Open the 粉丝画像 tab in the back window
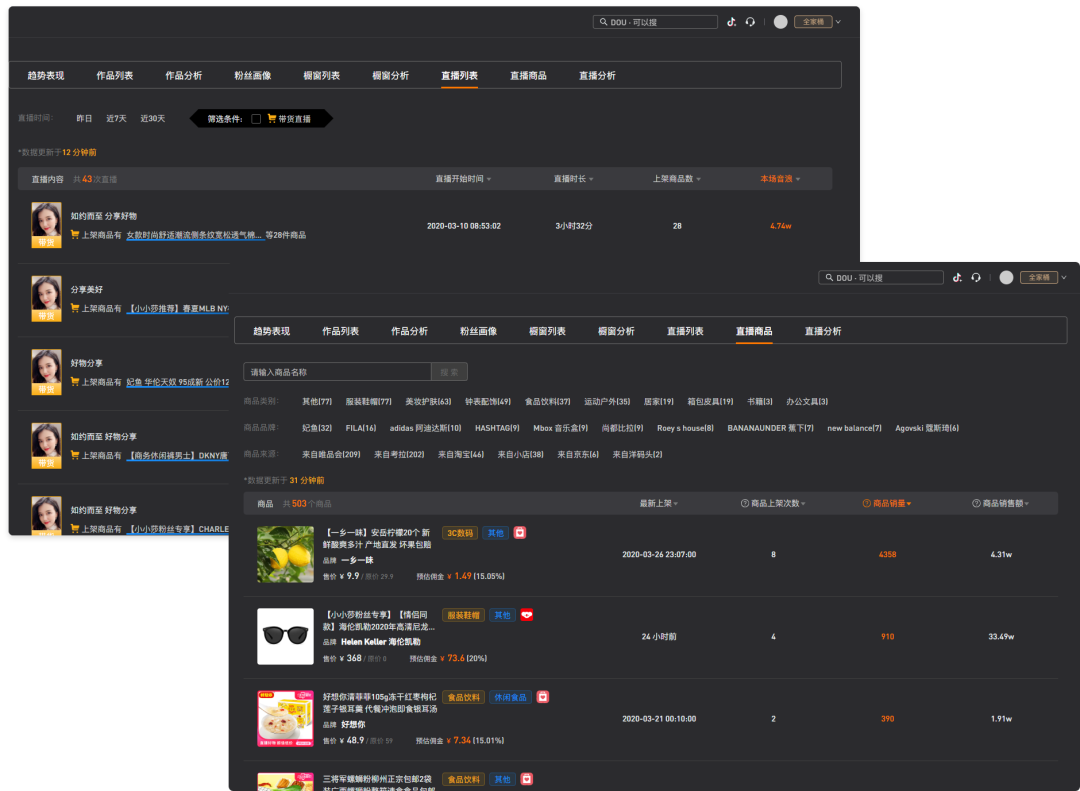The image size is (1080, 791). click(x=253, y=76)
